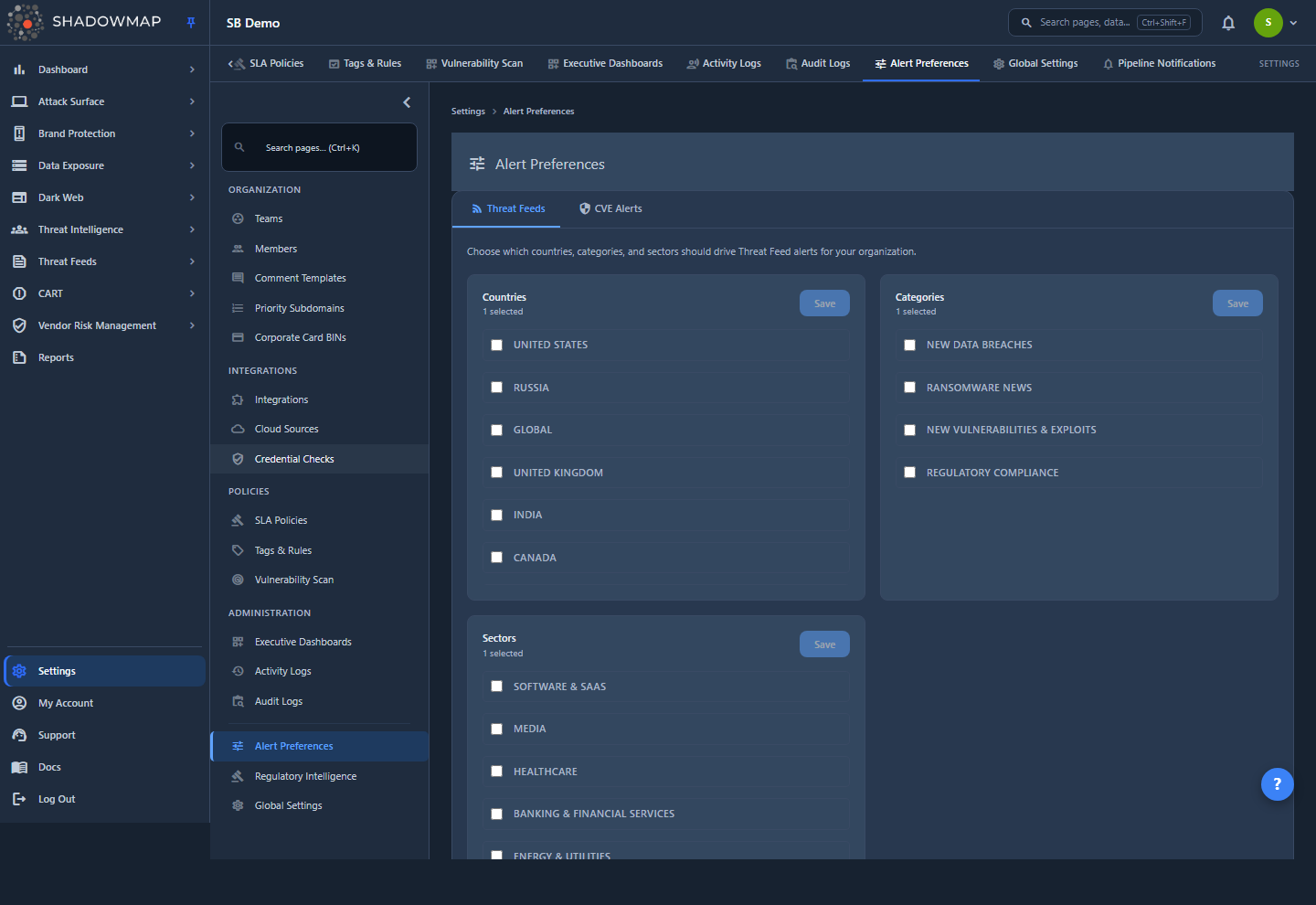Click the Regulatory Intelligence gavel icon
1316x905 pixels.
pos(238,776)
